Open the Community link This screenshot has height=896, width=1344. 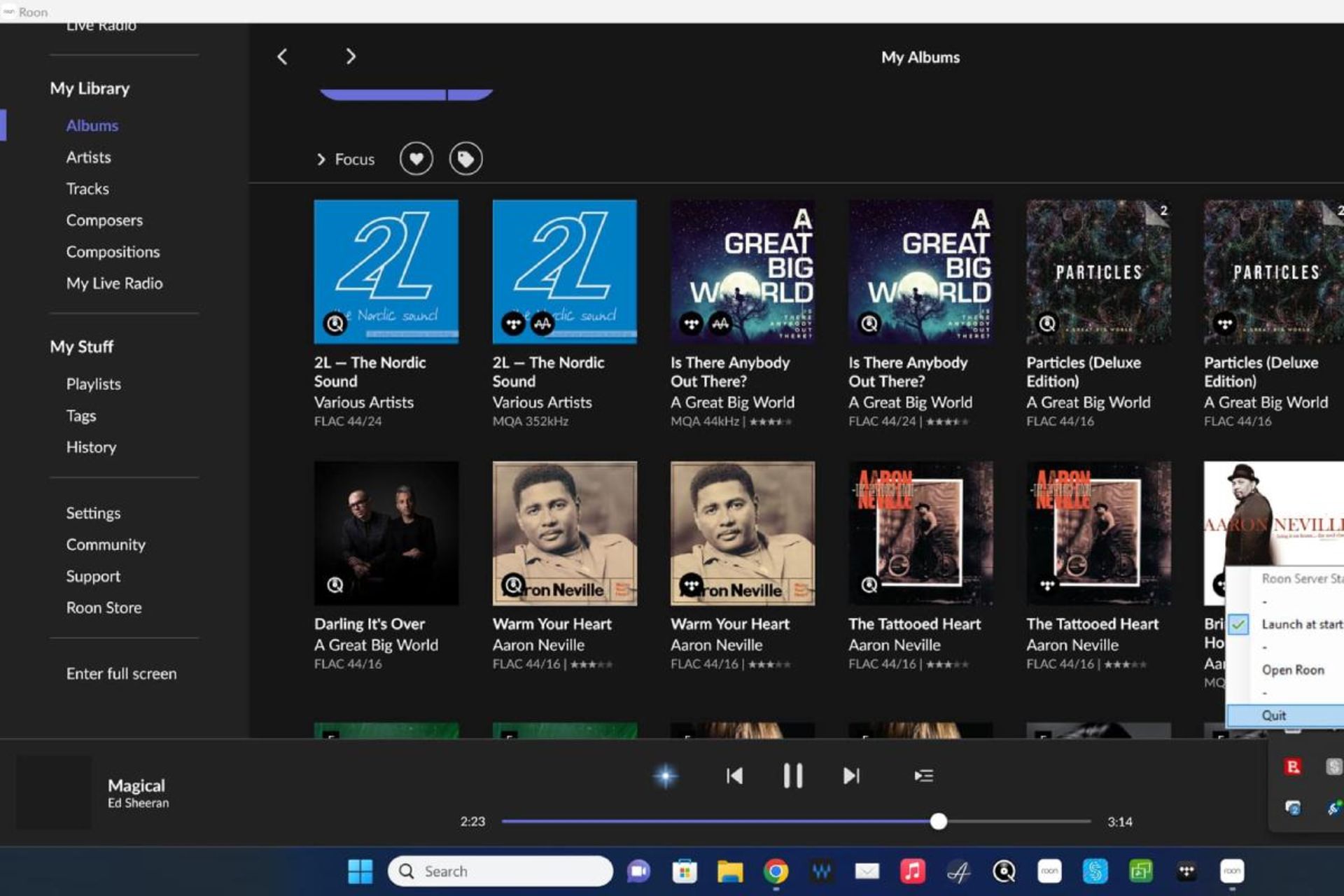point(106,544)
